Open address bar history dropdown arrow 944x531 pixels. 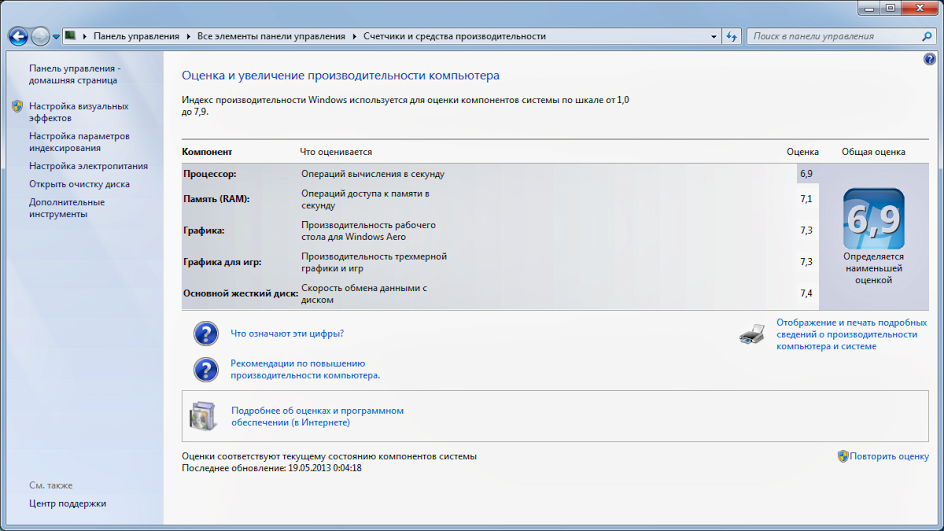[x=713, y=36]
